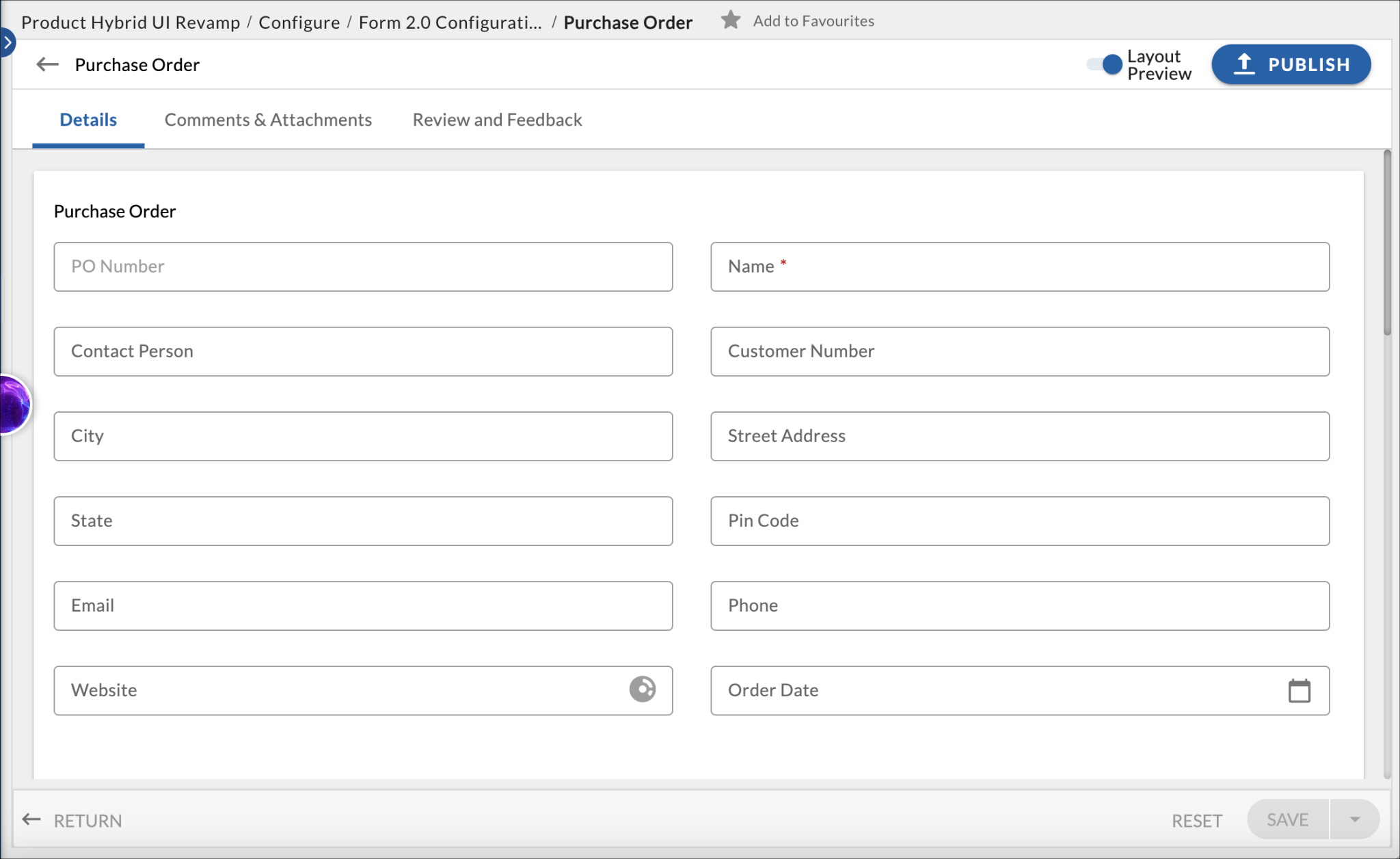The width and height of the screenshot is (1400, 859).
Task: Navigate back using the back arrow
Action: click(x=46, y=64)
